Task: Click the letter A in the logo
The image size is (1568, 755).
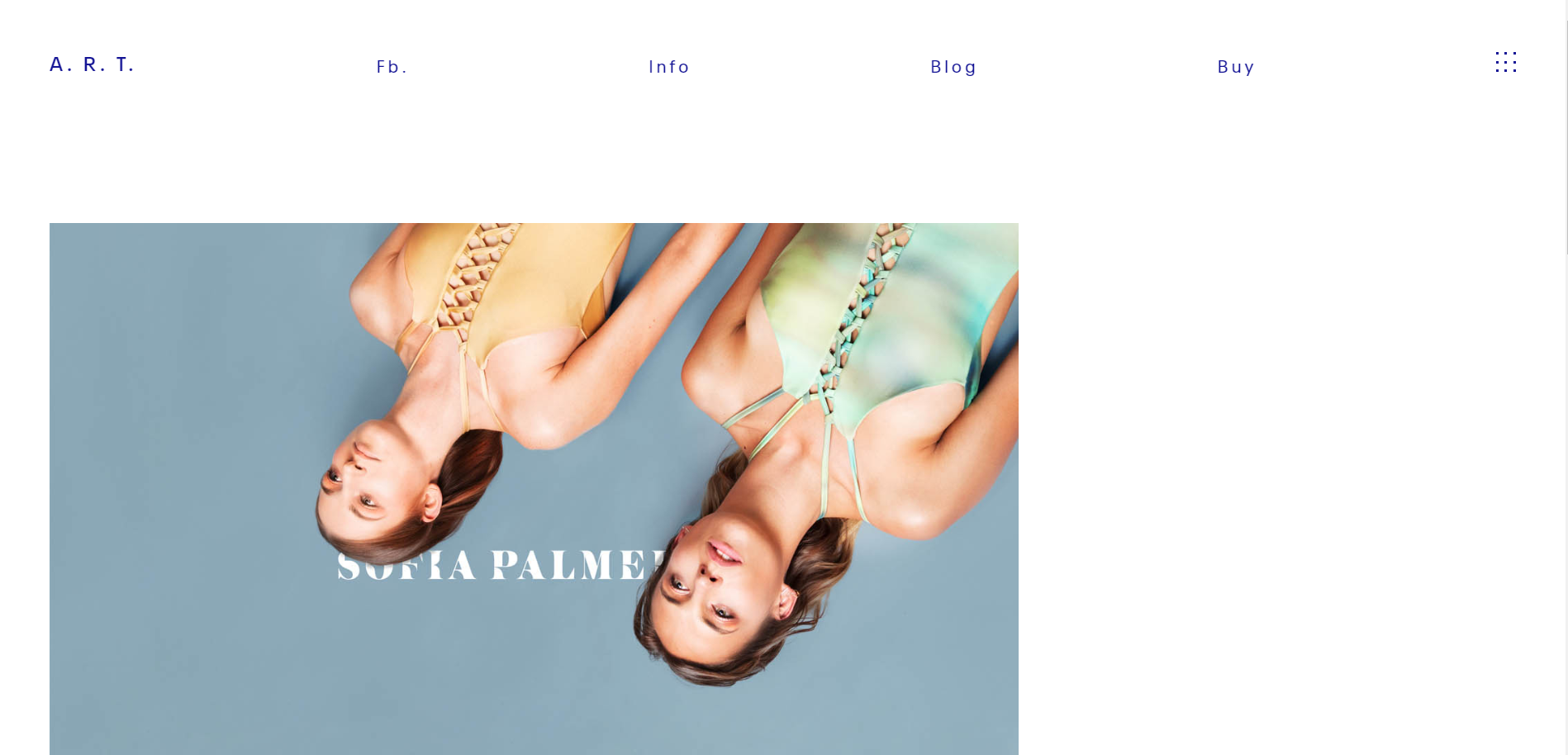Action: click(x=58, y=64)
